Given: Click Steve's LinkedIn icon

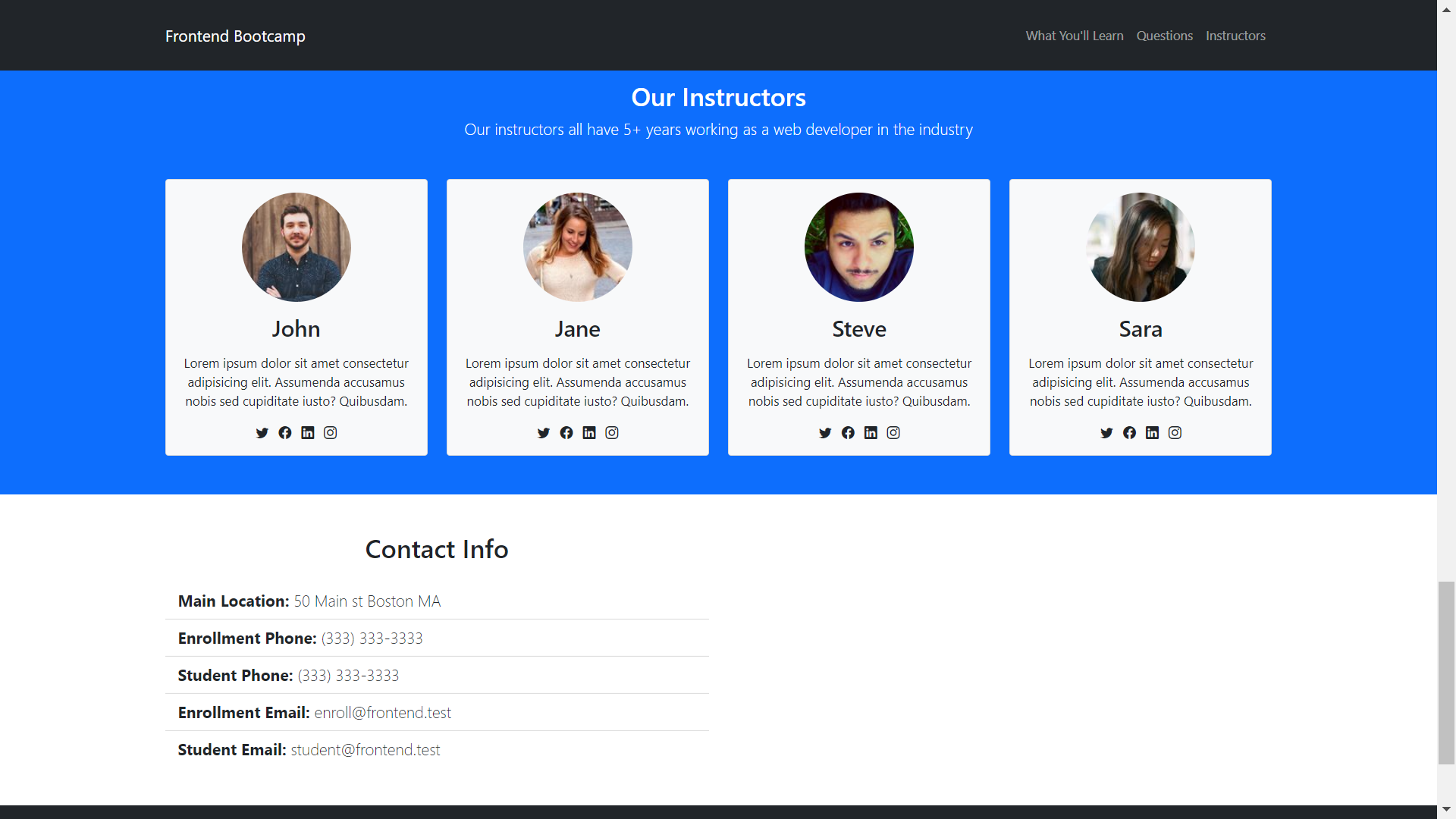Looking at the screenshot, I should (871, 433).
